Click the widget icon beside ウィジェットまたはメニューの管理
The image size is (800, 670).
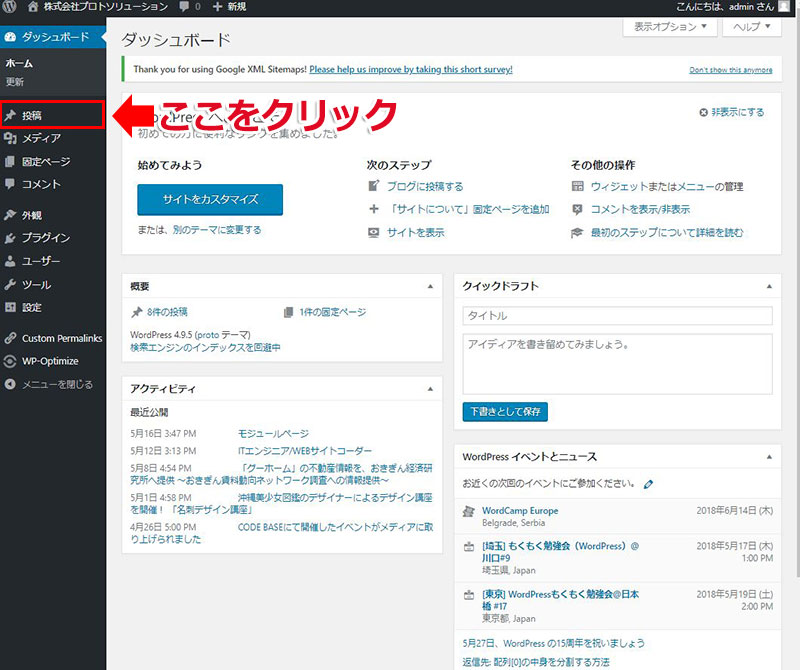[x=577, y=186]
